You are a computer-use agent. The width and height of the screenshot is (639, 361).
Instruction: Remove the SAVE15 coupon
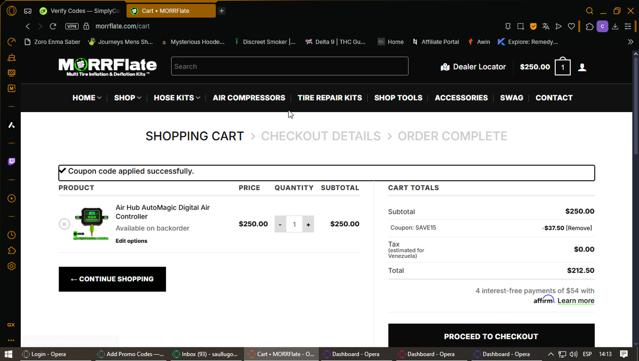579,228
